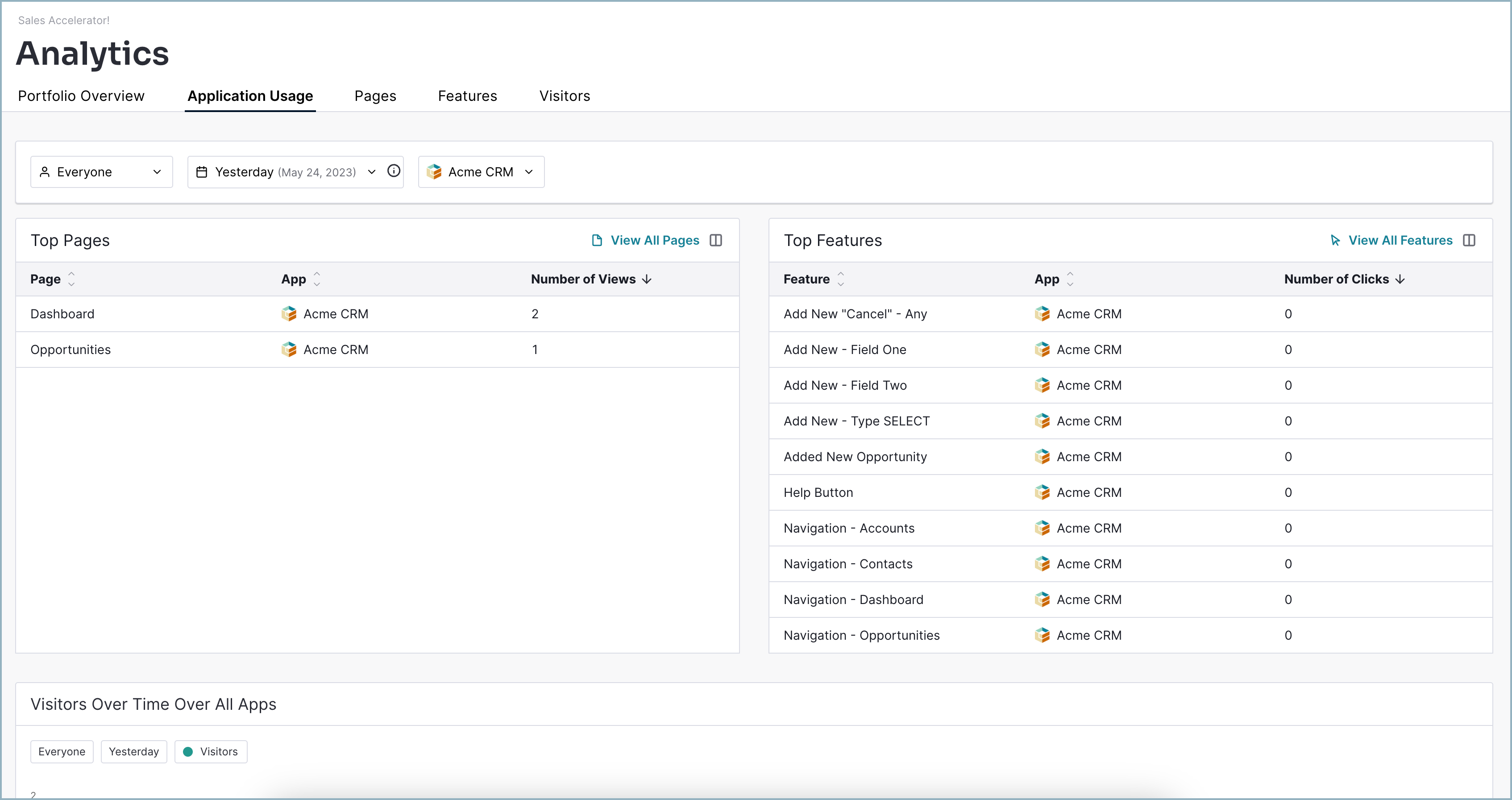Click Acme CRM icon in Added New Opportunity row
This screenshot has height=800, width=1512.
[x=1042, y=456]
